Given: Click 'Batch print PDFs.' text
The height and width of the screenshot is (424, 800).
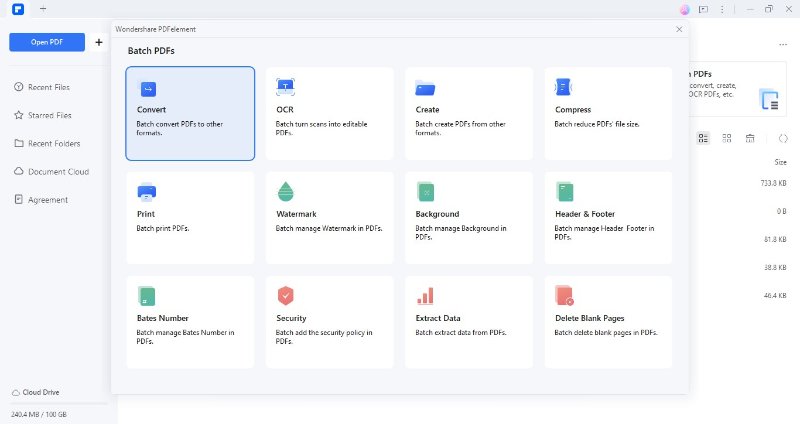Looking at the screenshot, I should point(163,228).
